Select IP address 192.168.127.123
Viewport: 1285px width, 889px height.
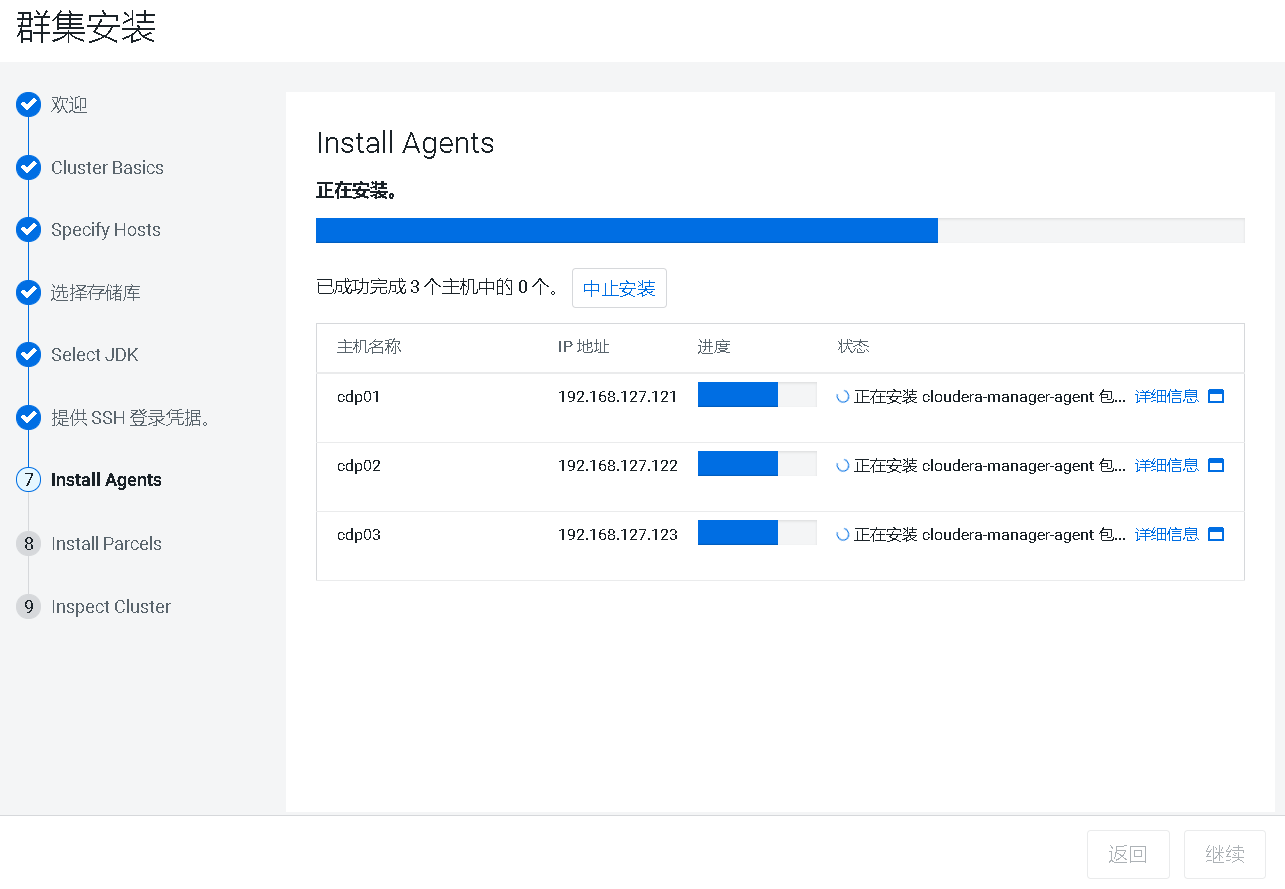coord(618,534)
